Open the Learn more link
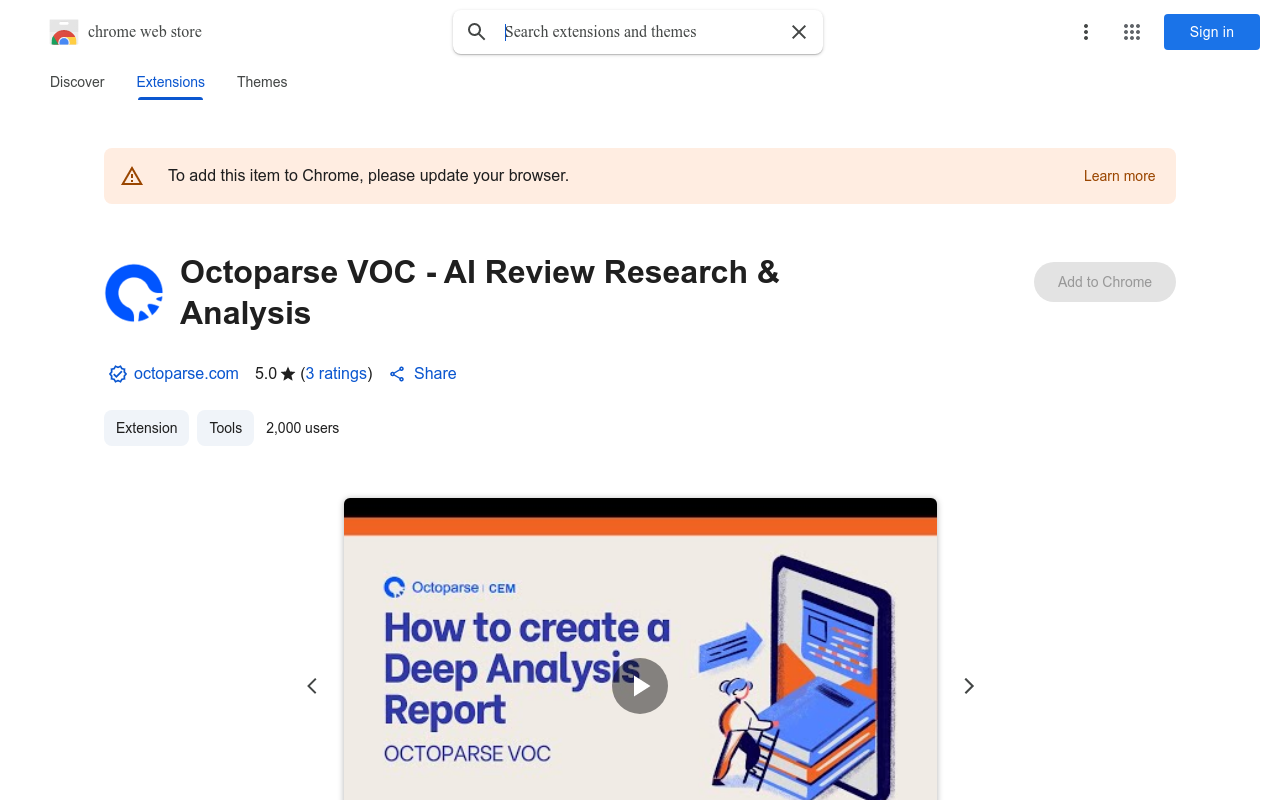 (x=1119, y=176)
